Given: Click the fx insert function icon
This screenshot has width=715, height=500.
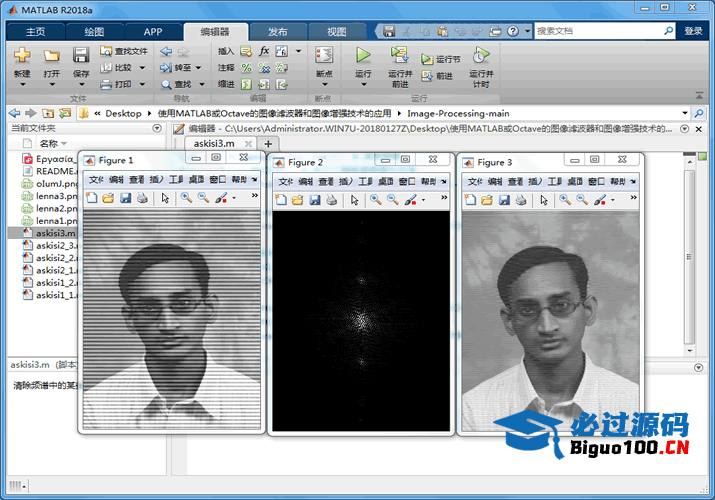Looking at the screenshot, I should click(264, 51).
